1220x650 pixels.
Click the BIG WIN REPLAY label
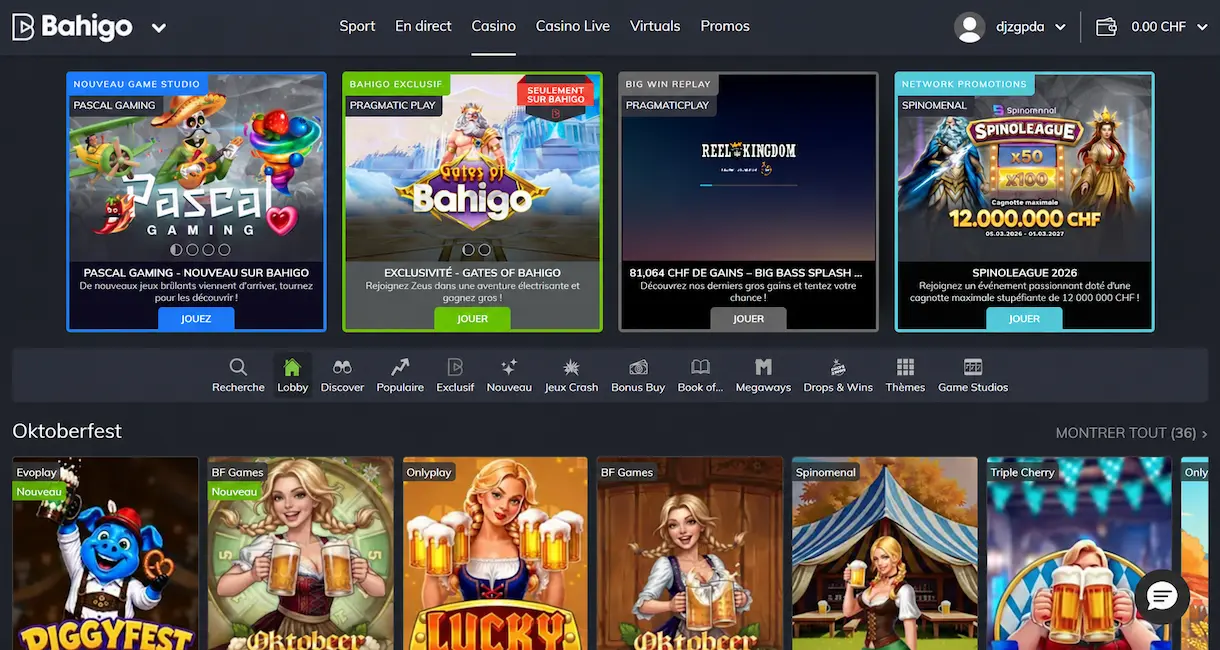pos(668,84)
